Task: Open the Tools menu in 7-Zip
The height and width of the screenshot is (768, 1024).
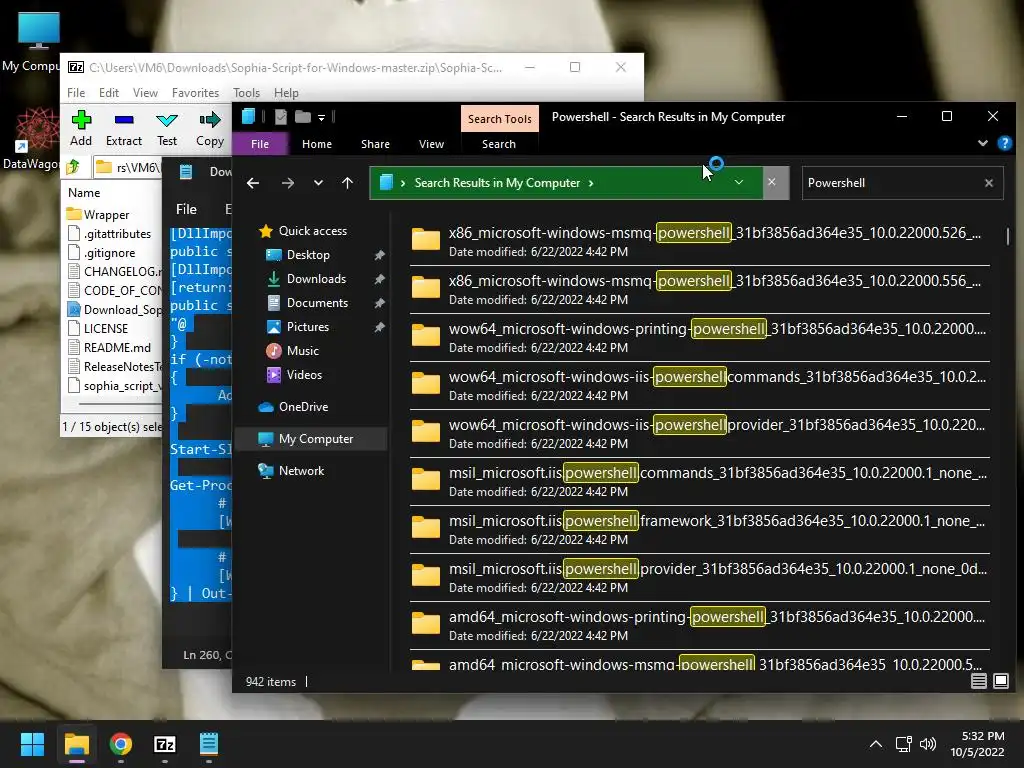Action: click(x=246, y=93)
